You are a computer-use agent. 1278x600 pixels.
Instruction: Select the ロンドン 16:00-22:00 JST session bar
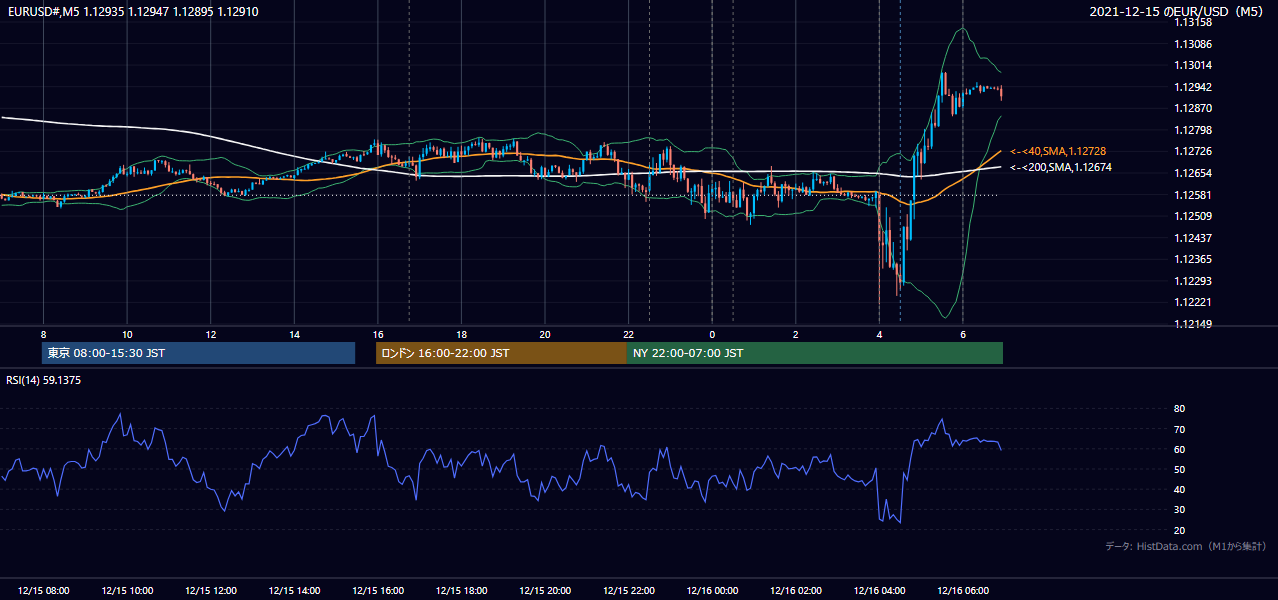501,353
